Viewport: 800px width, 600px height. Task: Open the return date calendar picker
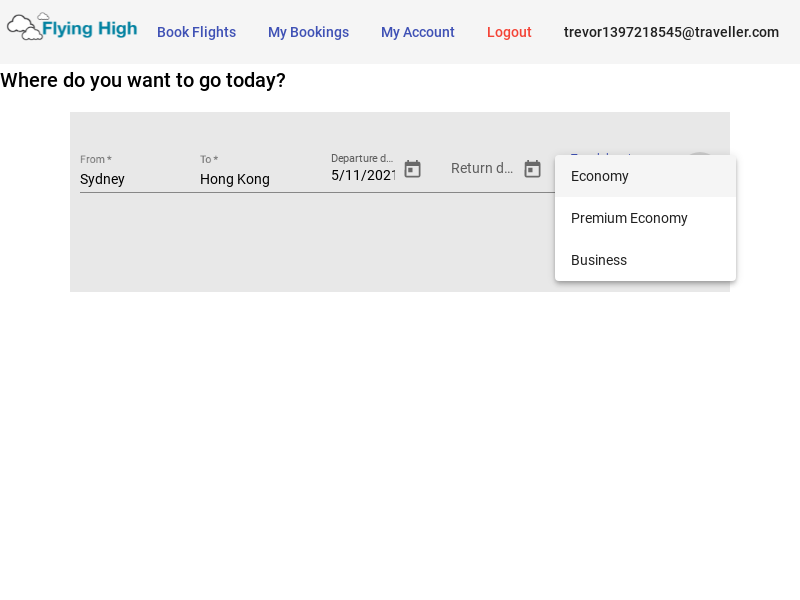pos(532,169)
